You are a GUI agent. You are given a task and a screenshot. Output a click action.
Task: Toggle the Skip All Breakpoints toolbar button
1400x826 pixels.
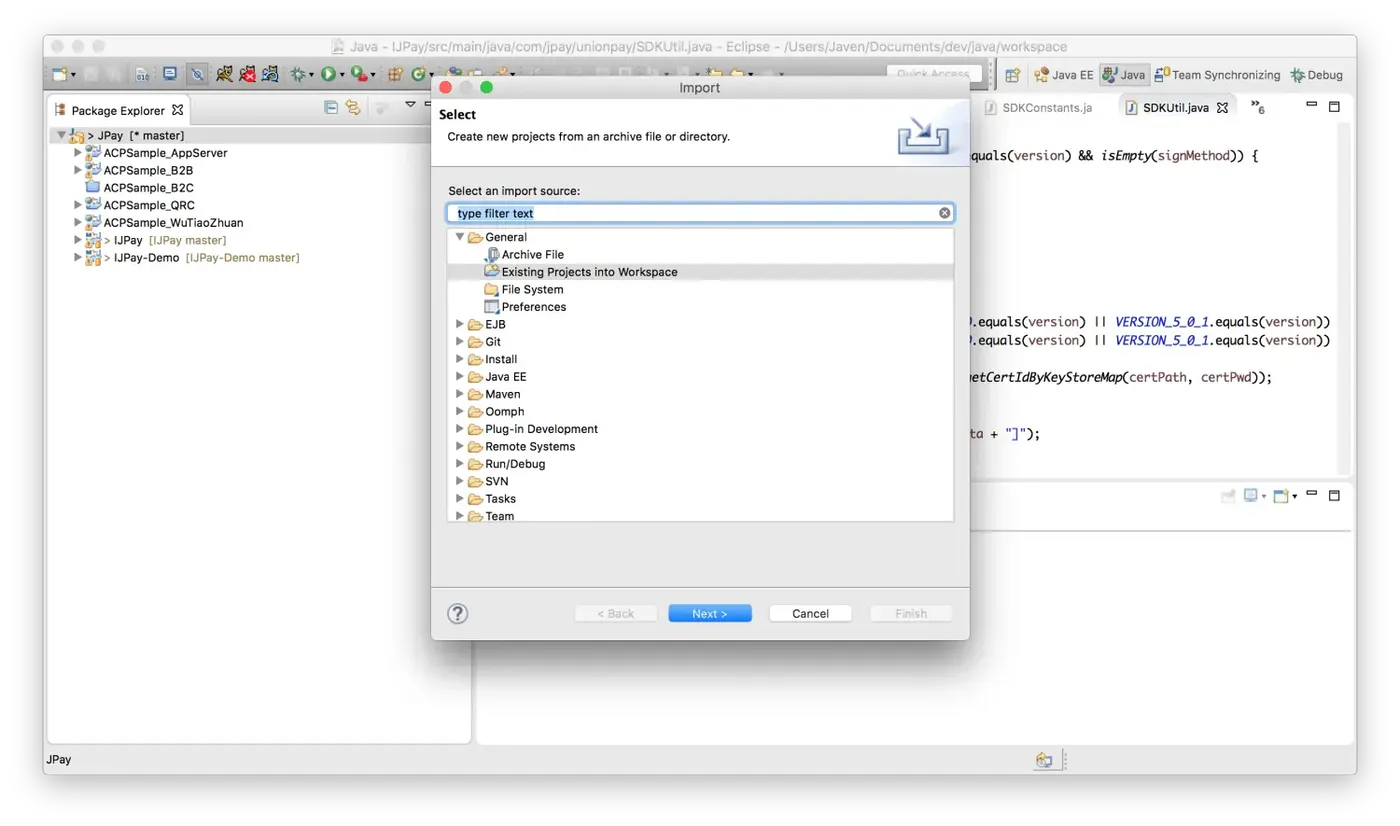(x=198, y=74)
